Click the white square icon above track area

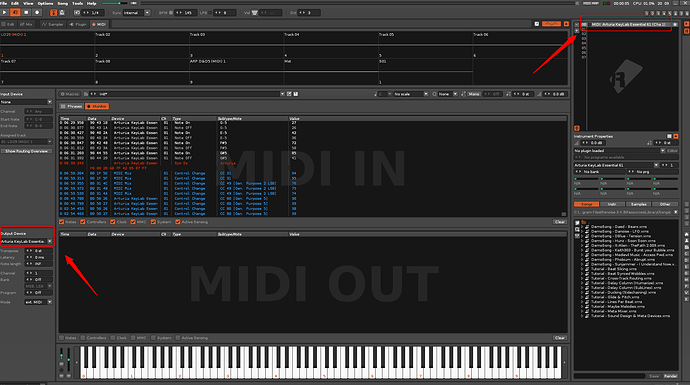[537, 24]
